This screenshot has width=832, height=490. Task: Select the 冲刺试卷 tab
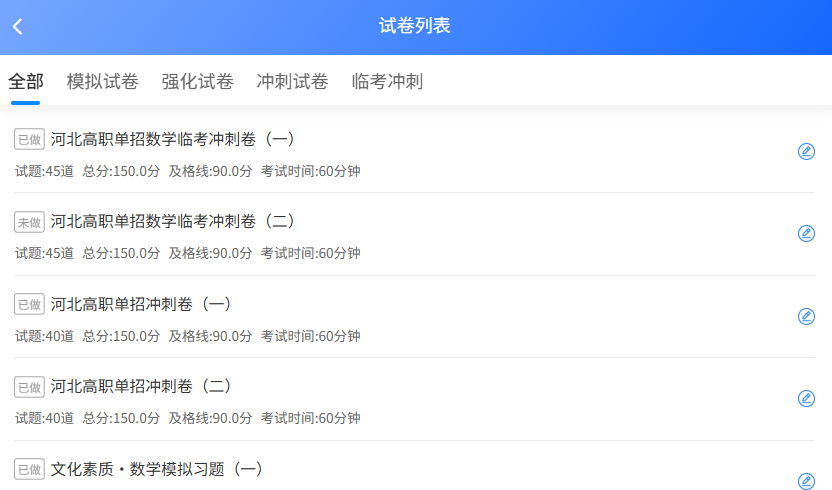[x=292, y=82]
